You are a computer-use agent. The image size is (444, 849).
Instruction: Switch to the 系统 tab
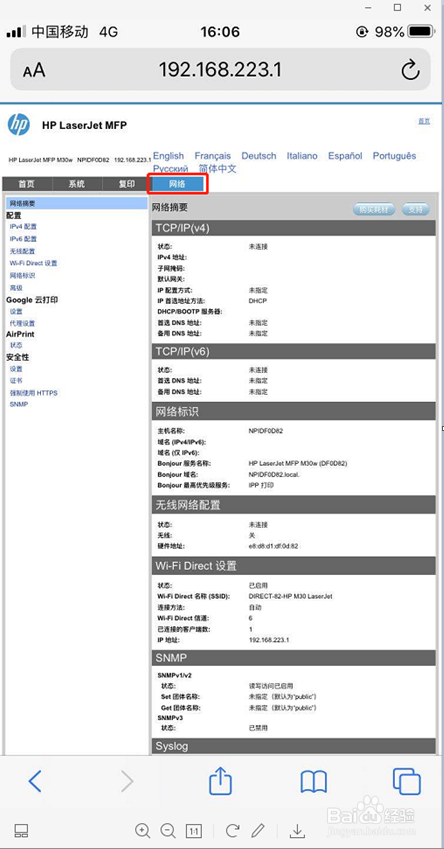(x=76, y=184)
